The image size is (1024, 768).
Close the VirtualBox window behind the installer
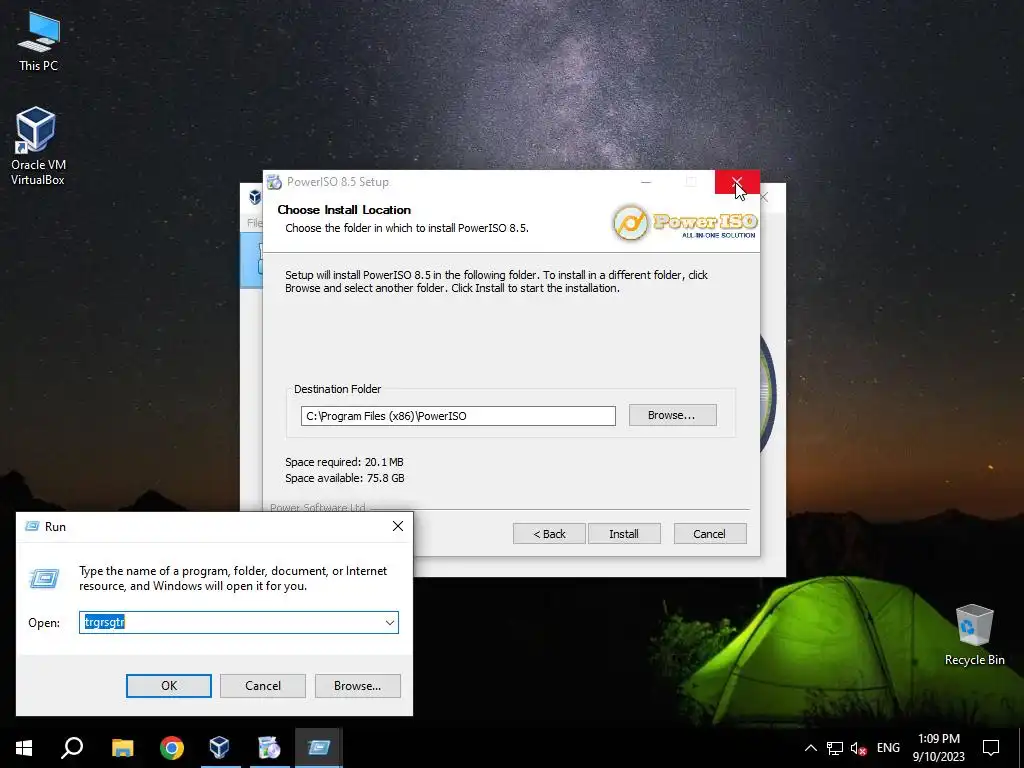765,197
